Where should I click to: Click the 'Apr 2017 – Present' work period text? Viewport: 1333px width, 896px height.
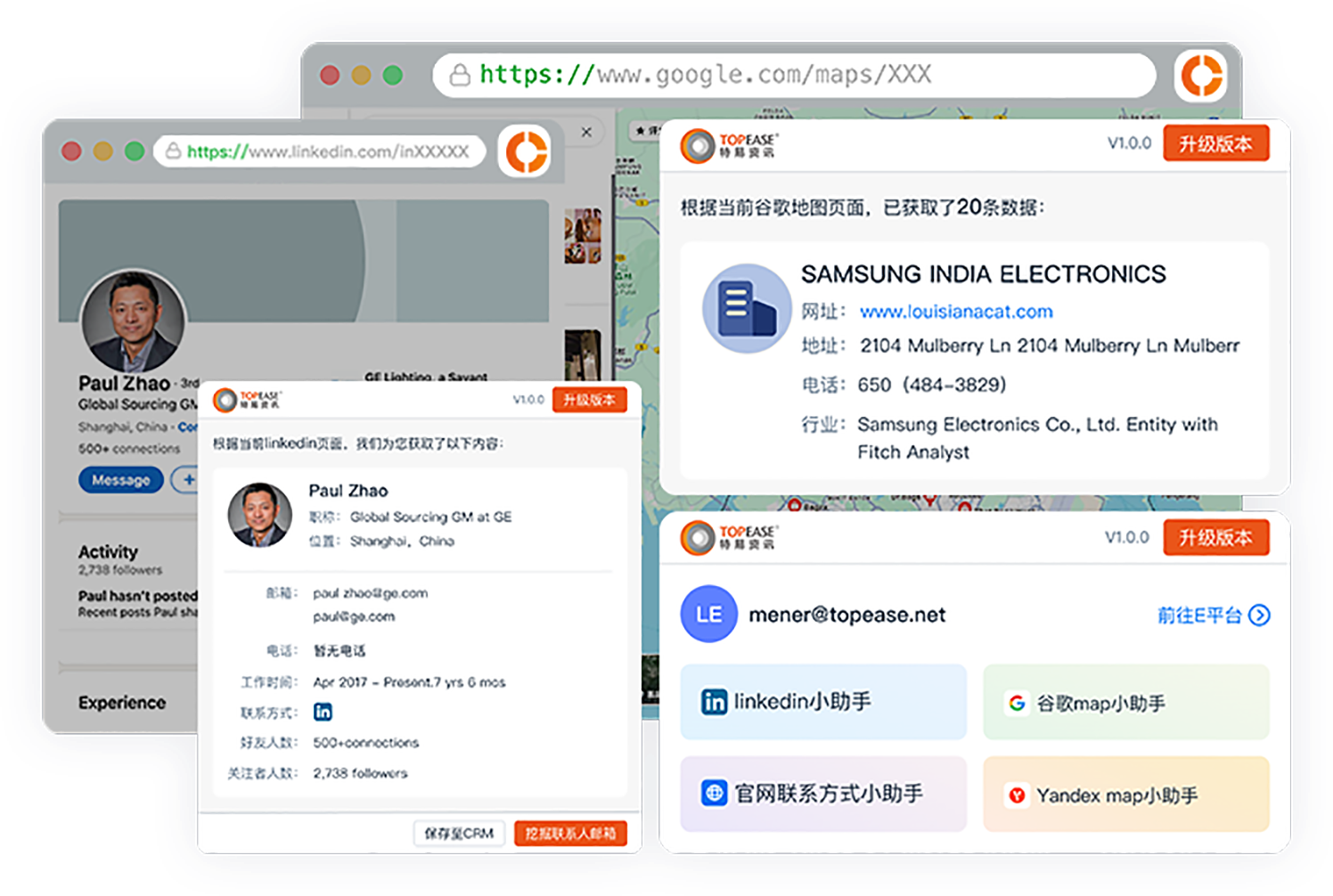pyautogui.click(x=409, y=682)
